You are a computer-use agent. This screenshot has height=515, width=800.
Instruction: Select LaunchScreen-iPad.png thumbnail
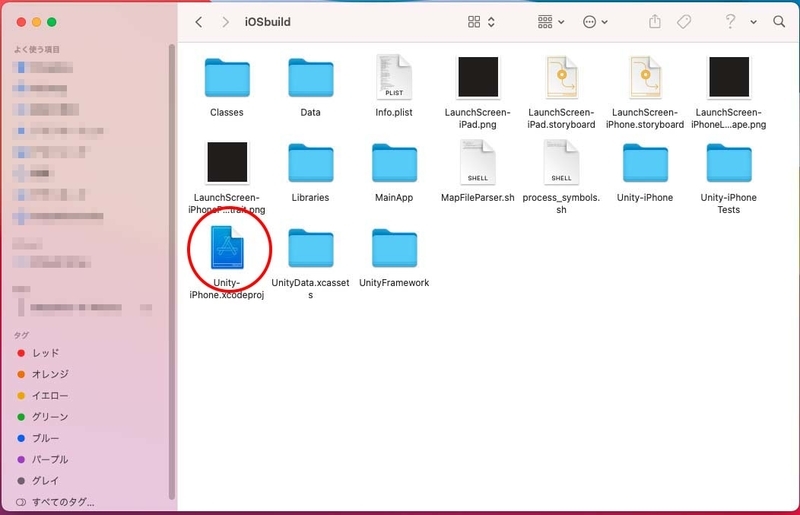pos(478,77)
